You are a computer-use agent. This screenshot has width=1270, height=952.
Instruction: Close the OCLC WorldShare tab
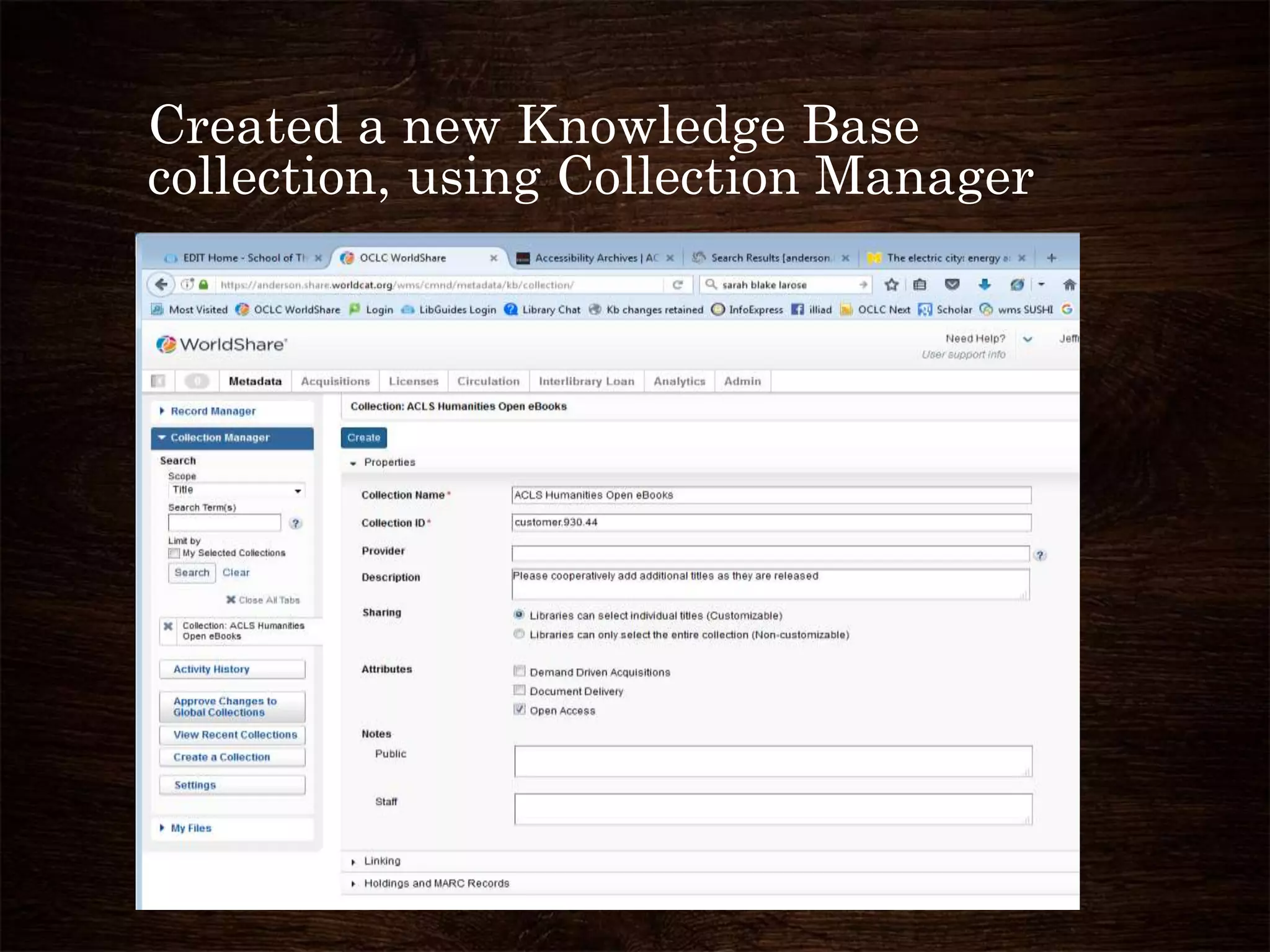click(494, 258)
